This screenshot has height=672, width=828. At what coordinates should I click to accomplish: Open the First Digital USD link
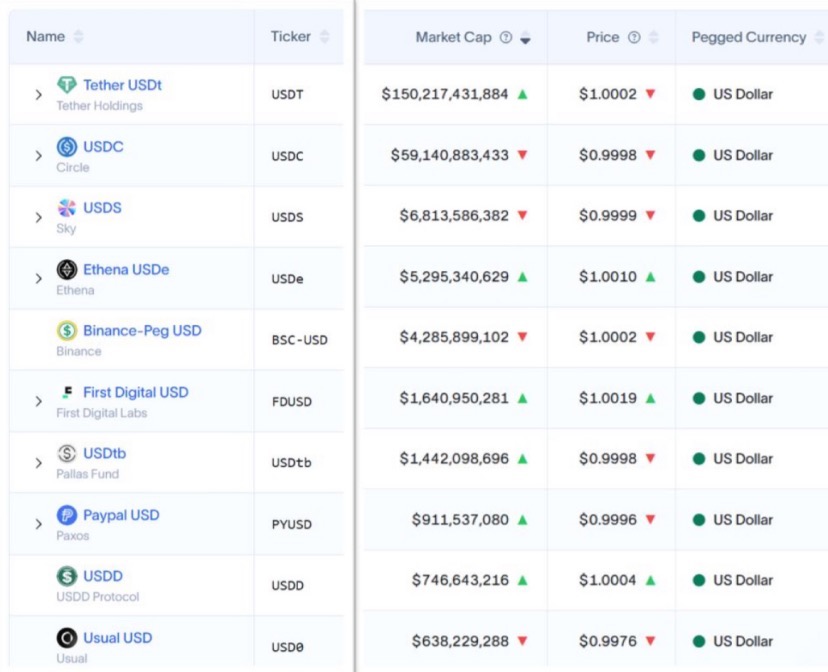[x=135, y=392]
